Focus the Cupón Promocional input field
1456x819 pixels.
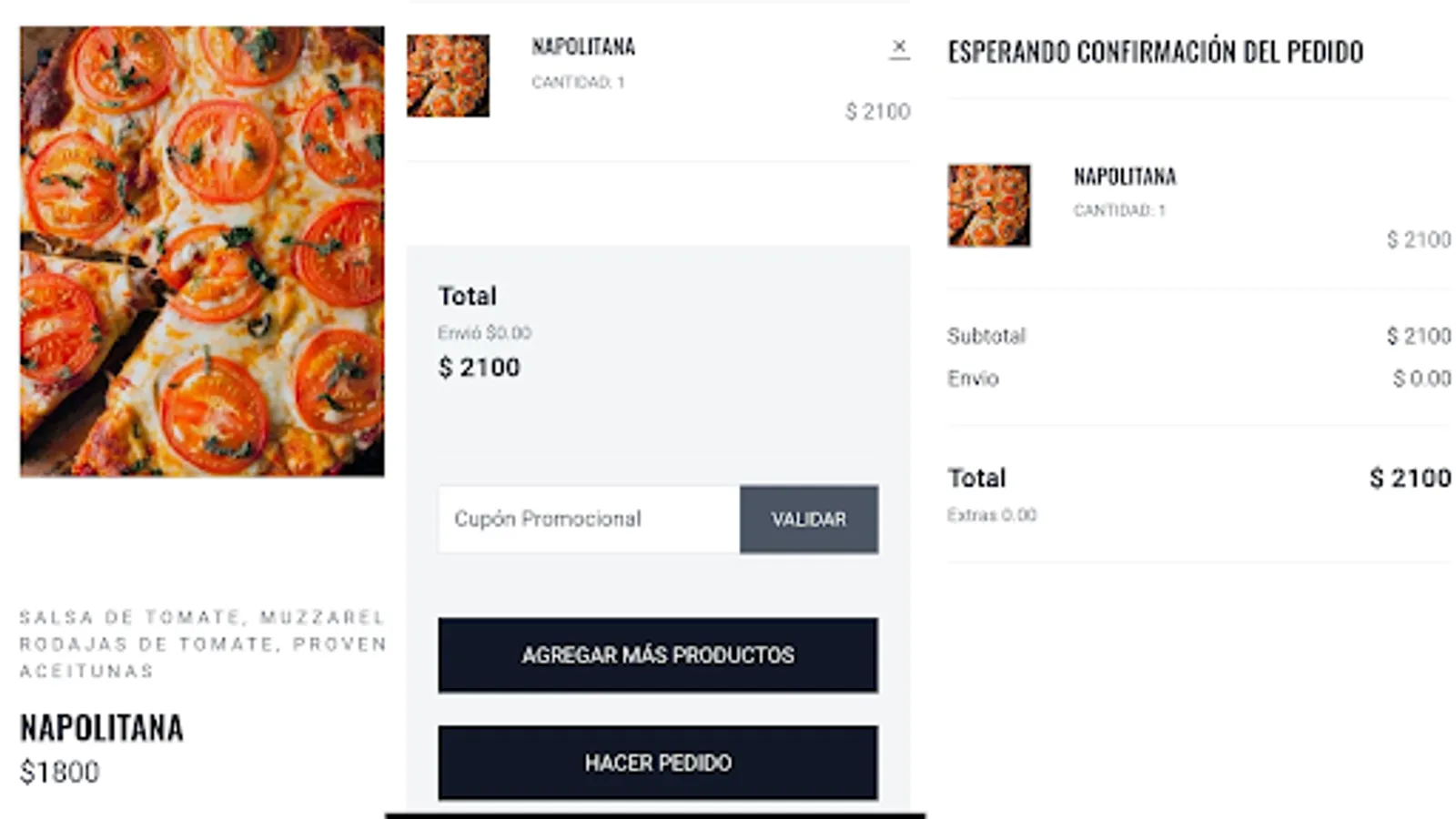[x=589, y=519]
